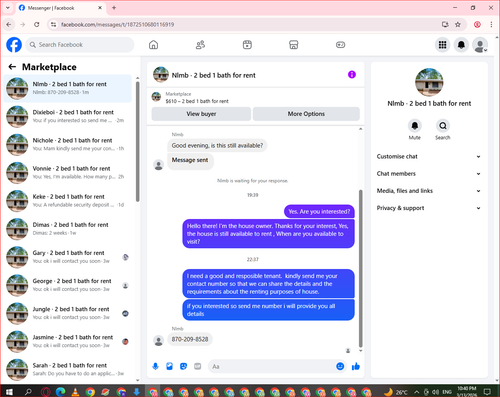This screenshot has height=397, width=500.
Task: Choose a GIF icon in composer
Action: pyautogui.click(x=197, y=367)
